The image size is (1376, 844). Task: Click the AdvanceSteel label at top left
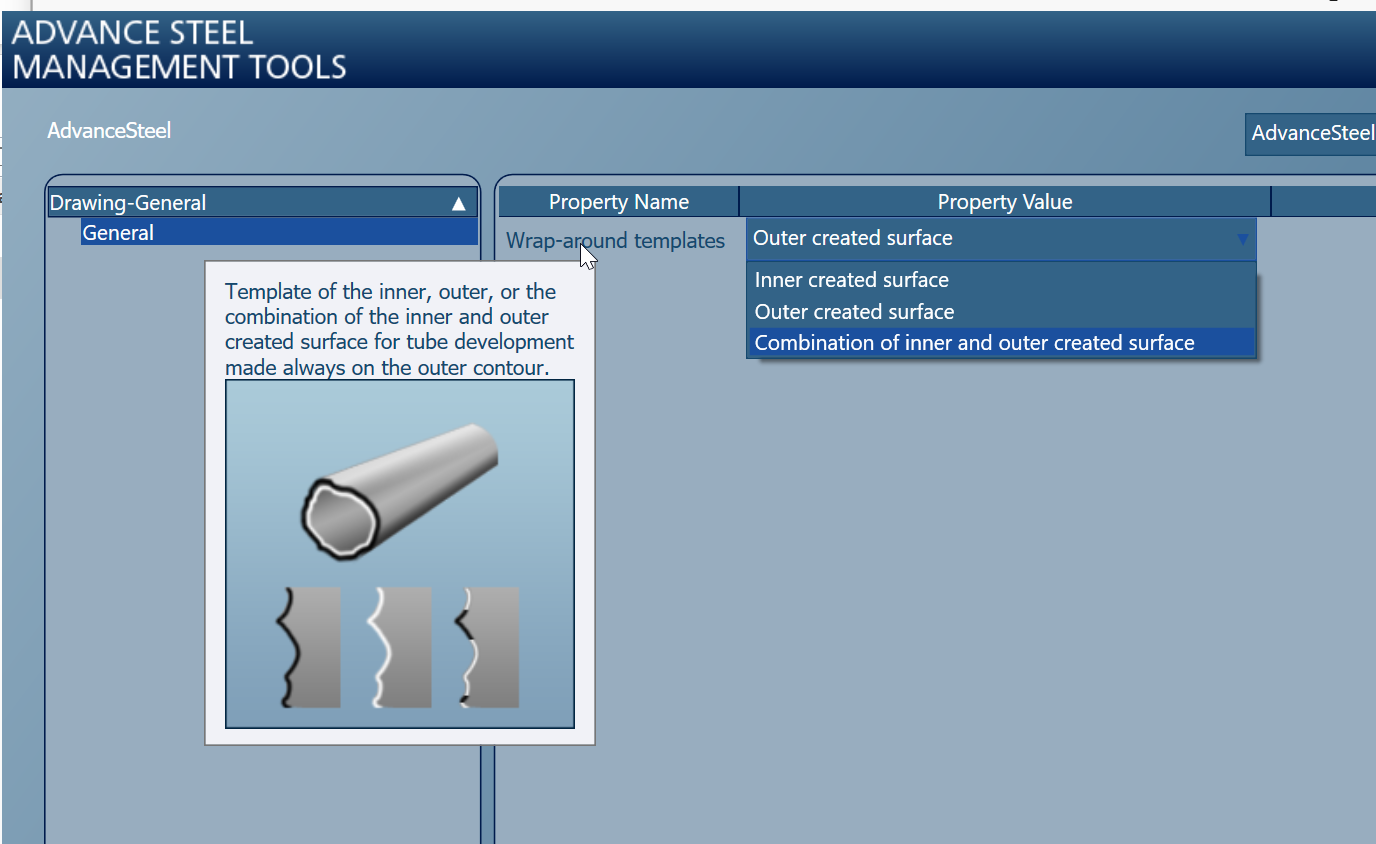tap(108, 130)
